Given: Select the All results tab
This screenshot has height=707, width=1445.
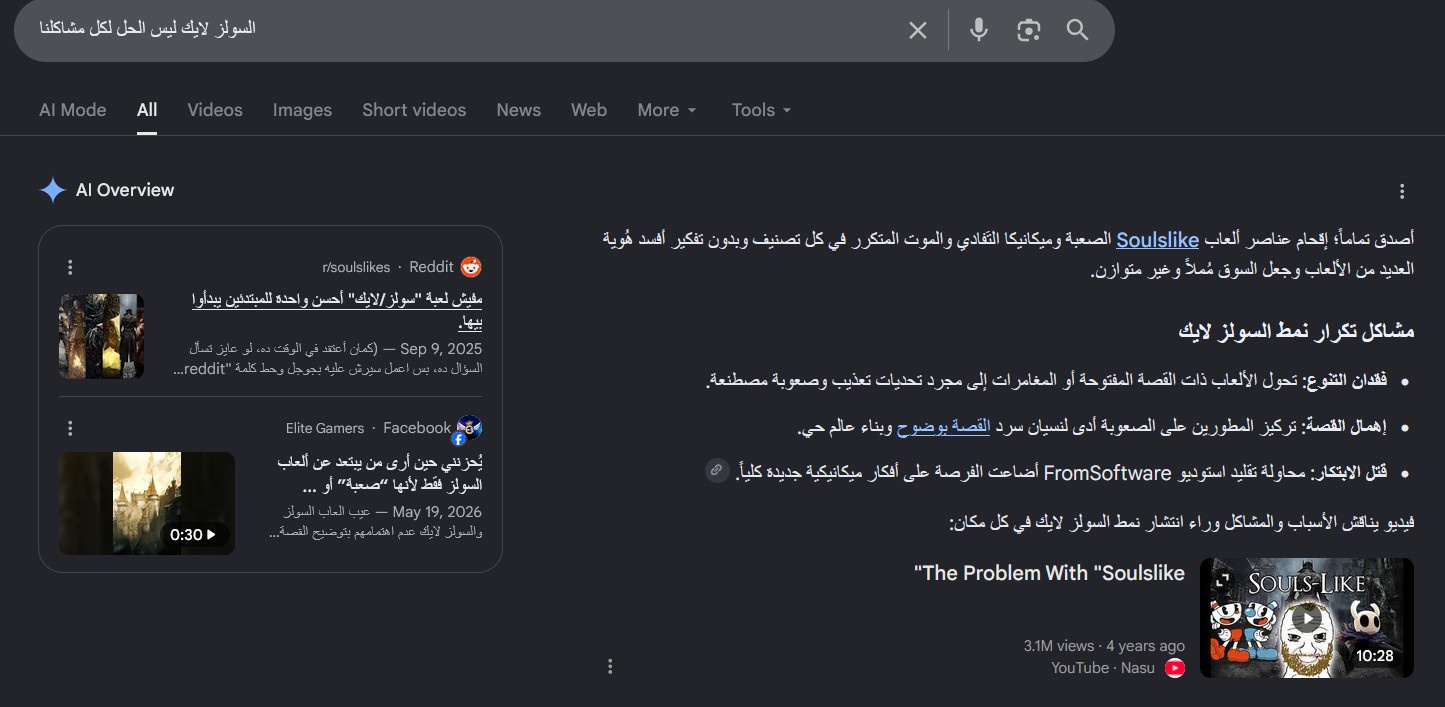Looking at the screenshot, I should click(x=147, y=110).
